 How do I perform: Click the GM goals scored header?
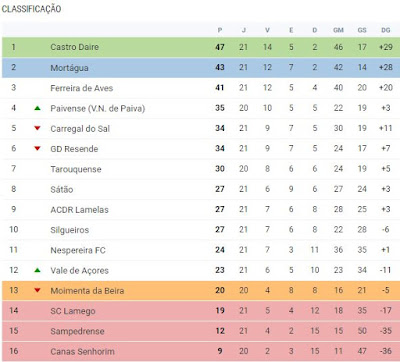pos(338,30)
